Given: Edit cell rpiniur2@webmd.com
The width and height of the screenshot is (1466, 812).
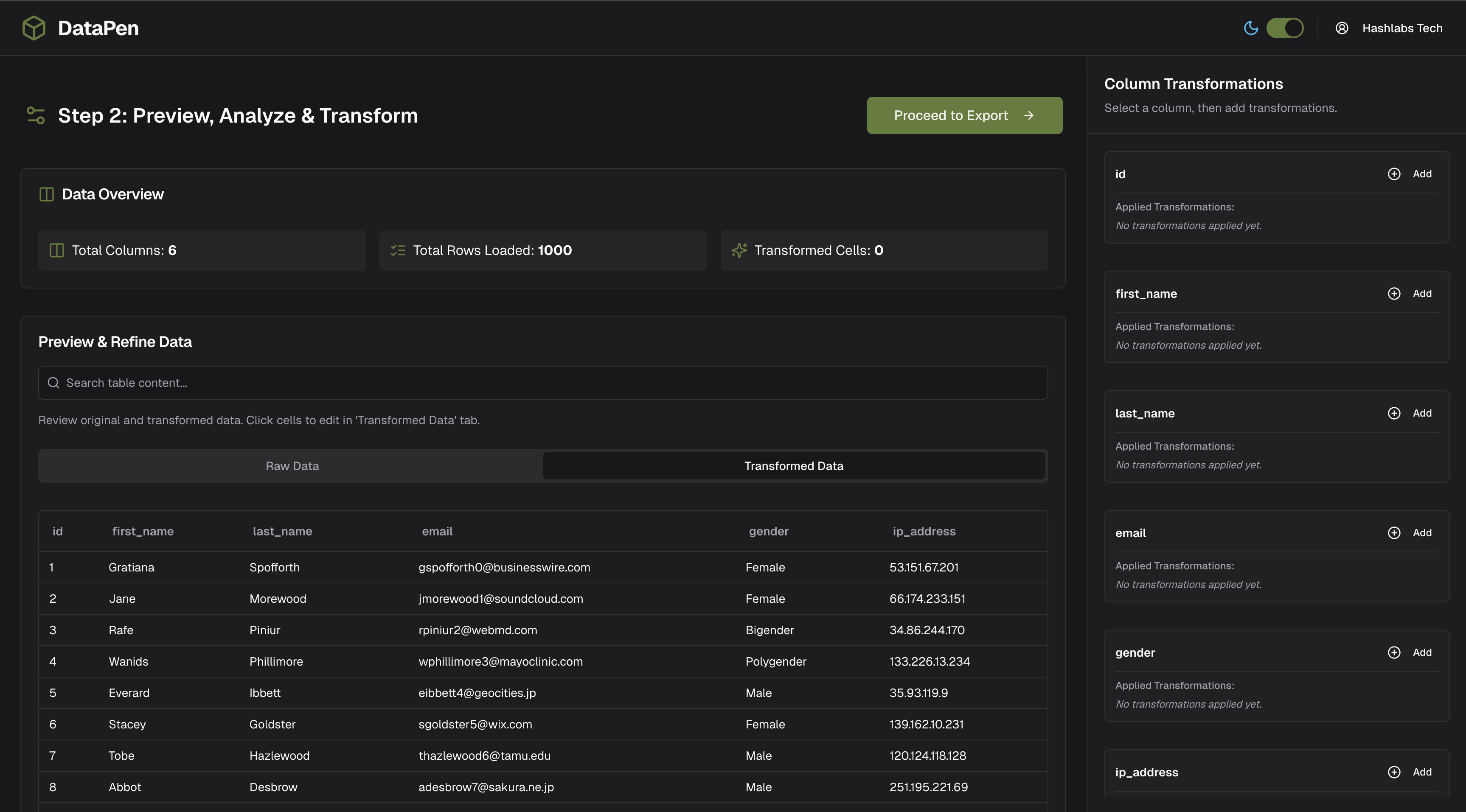Looking at the screenshot, I should click(x=477, y=630).
